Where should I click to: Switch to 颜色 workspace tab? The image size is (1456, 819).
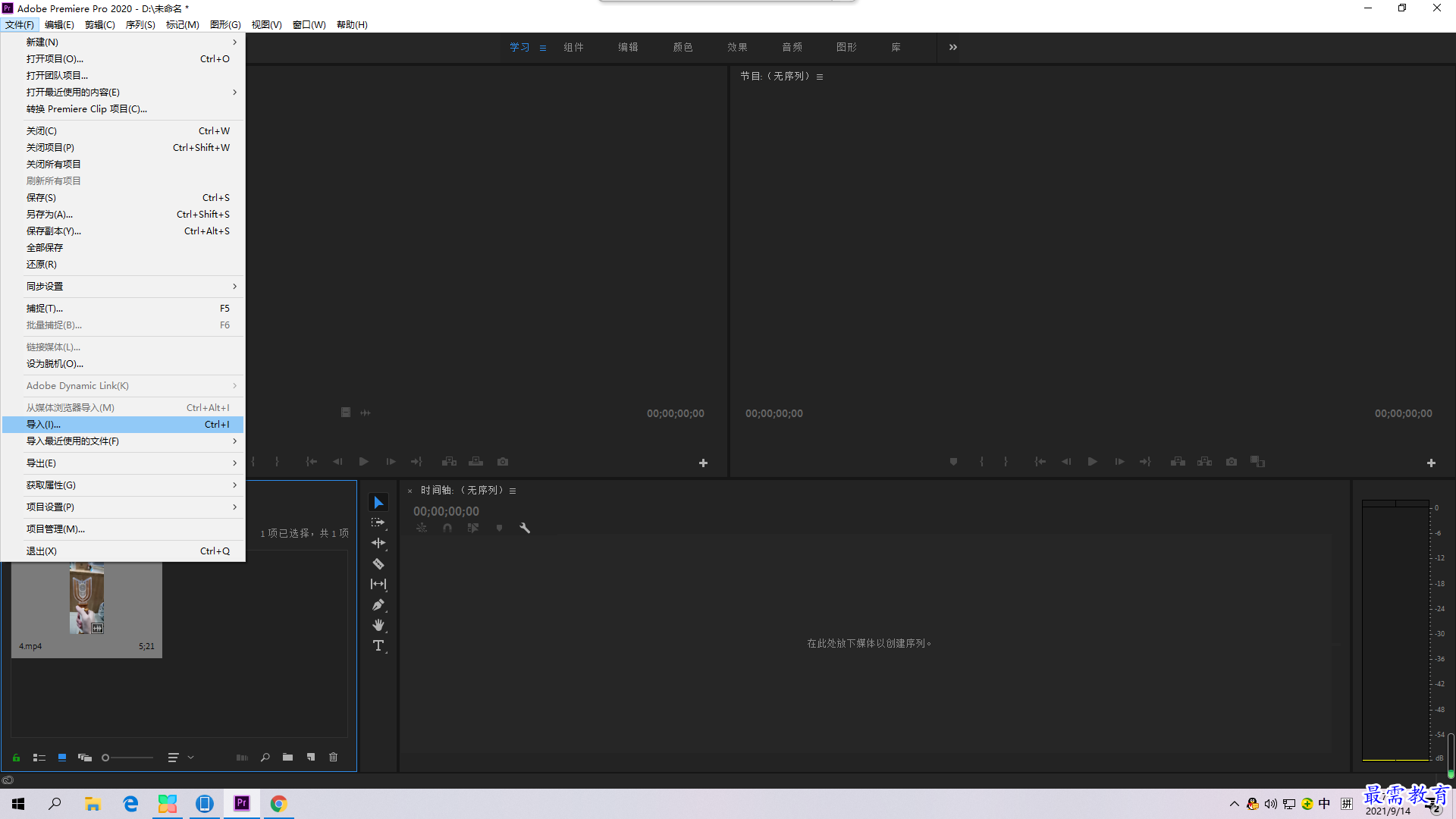(682, 47)
